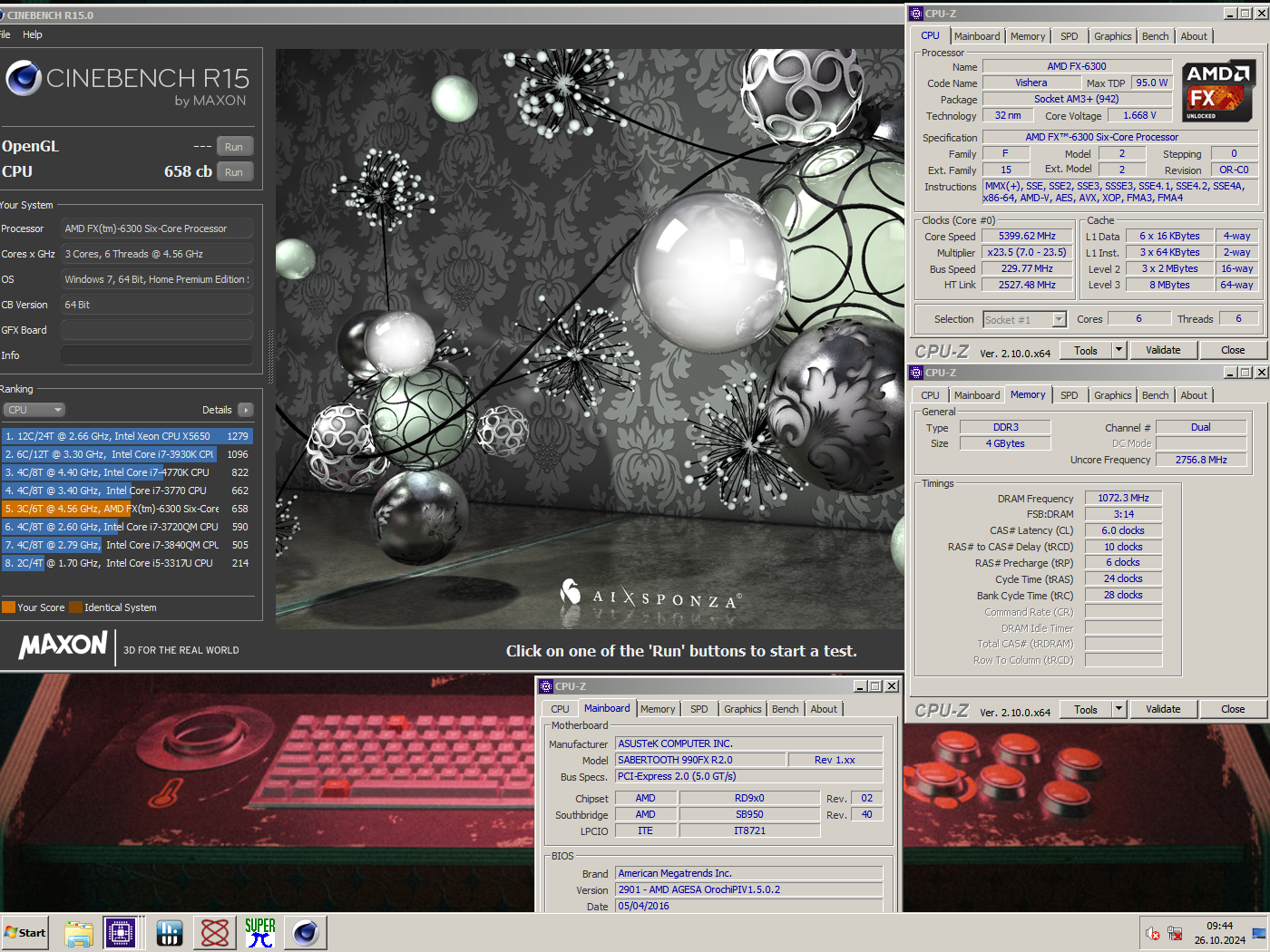
Task: Open the CPU ranking type dropdown
Action: [x=34, y=410]
